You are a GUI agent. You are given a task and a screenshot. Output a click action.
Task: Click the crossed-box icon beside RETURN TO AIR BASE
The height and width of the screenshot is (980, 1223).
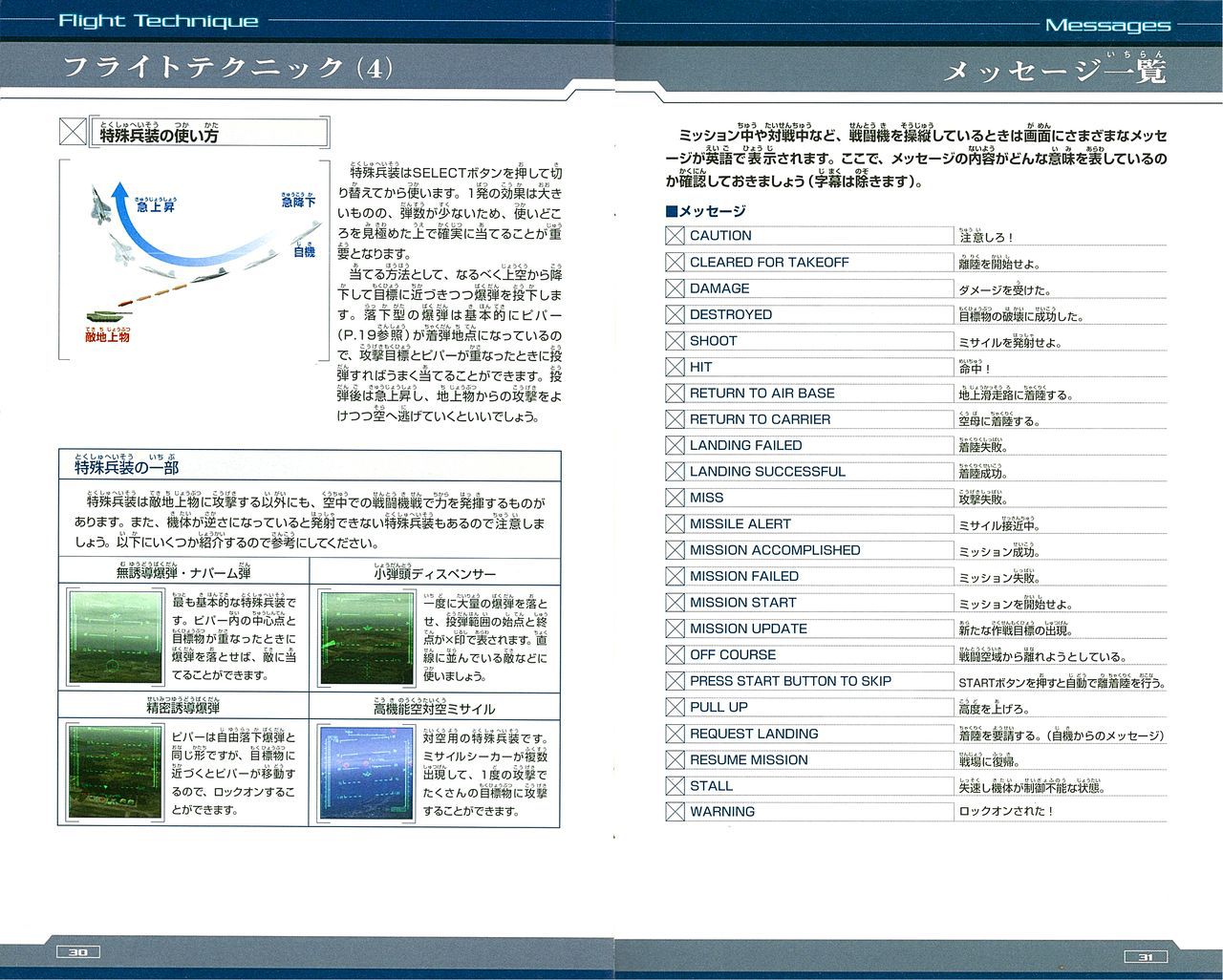(675, 393)
